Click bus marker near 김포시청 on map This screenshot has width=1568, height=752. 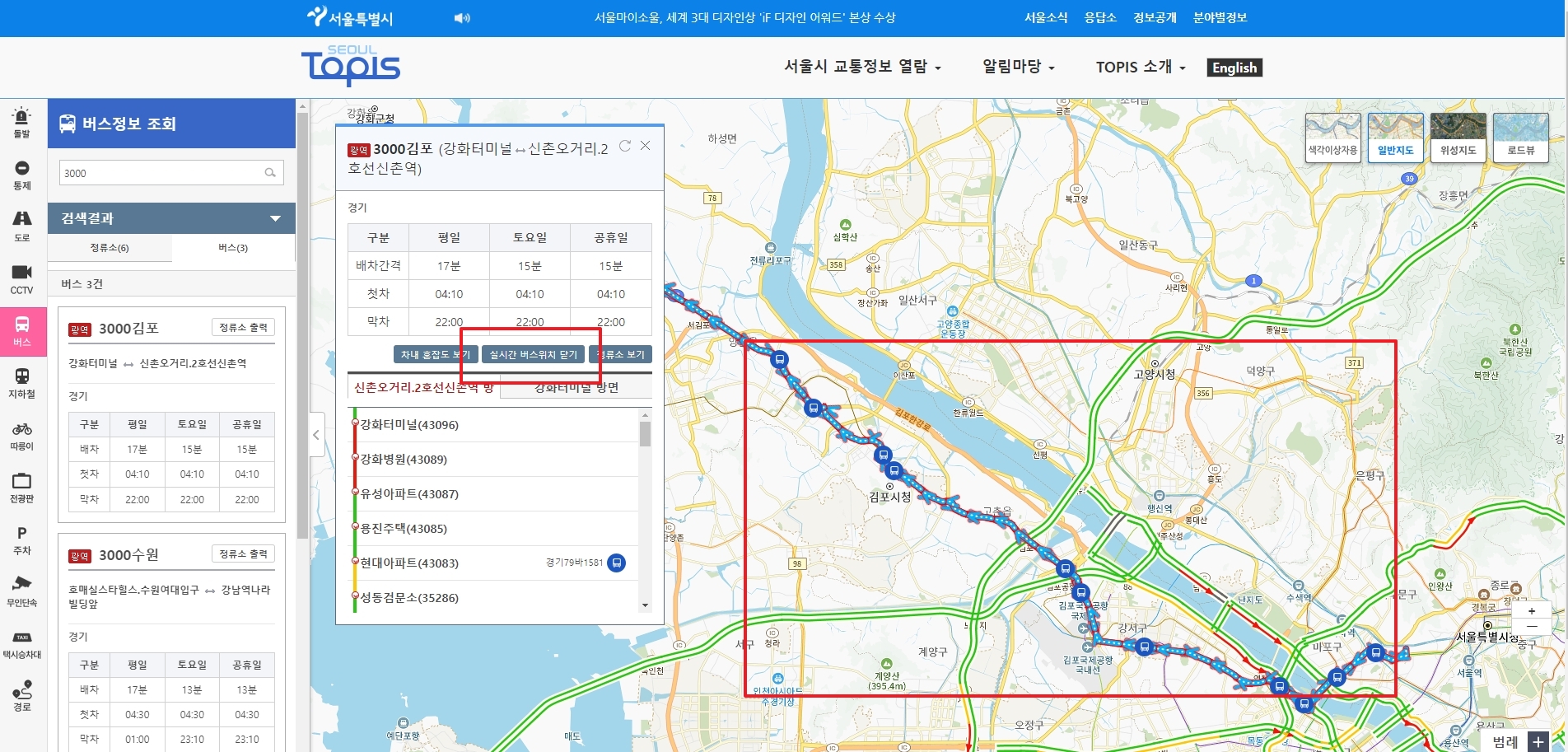[894, 471]
